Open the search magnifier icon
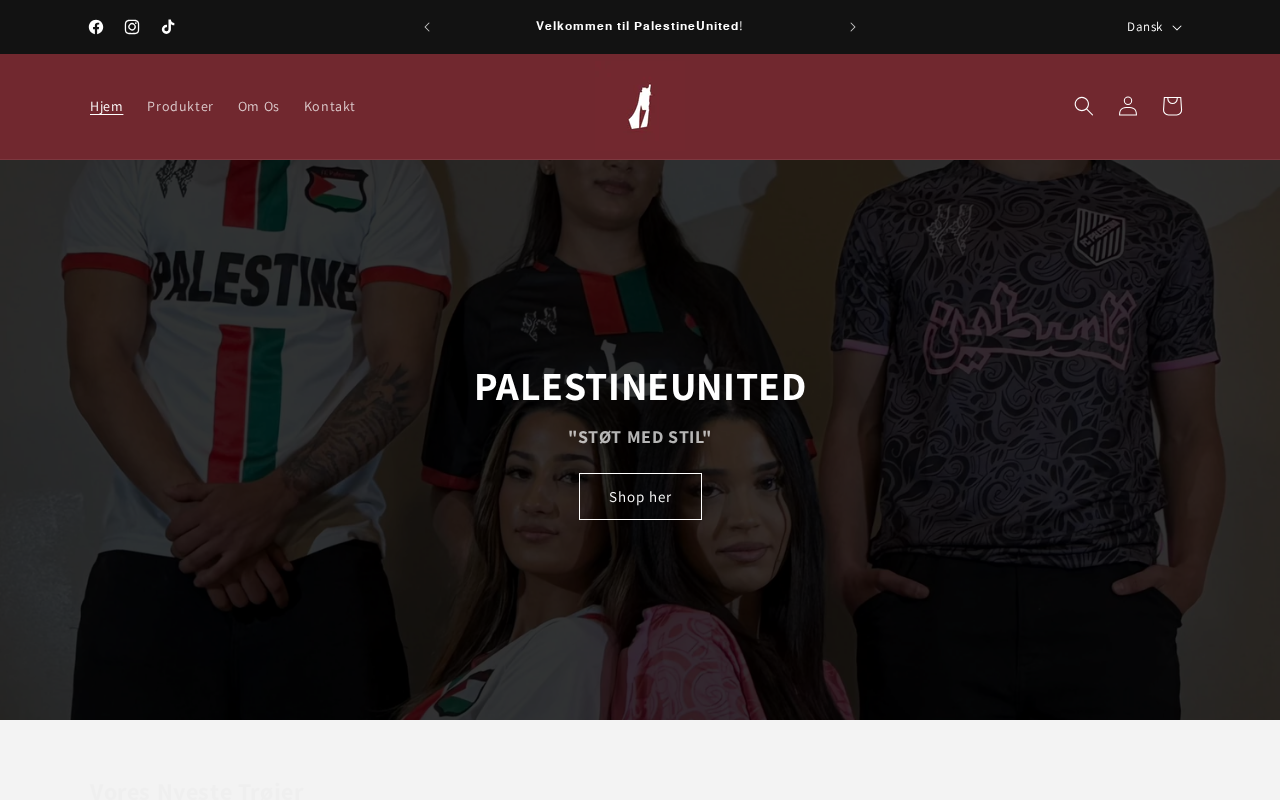Screen dimensions: 1280x800 coord(1084,106)
